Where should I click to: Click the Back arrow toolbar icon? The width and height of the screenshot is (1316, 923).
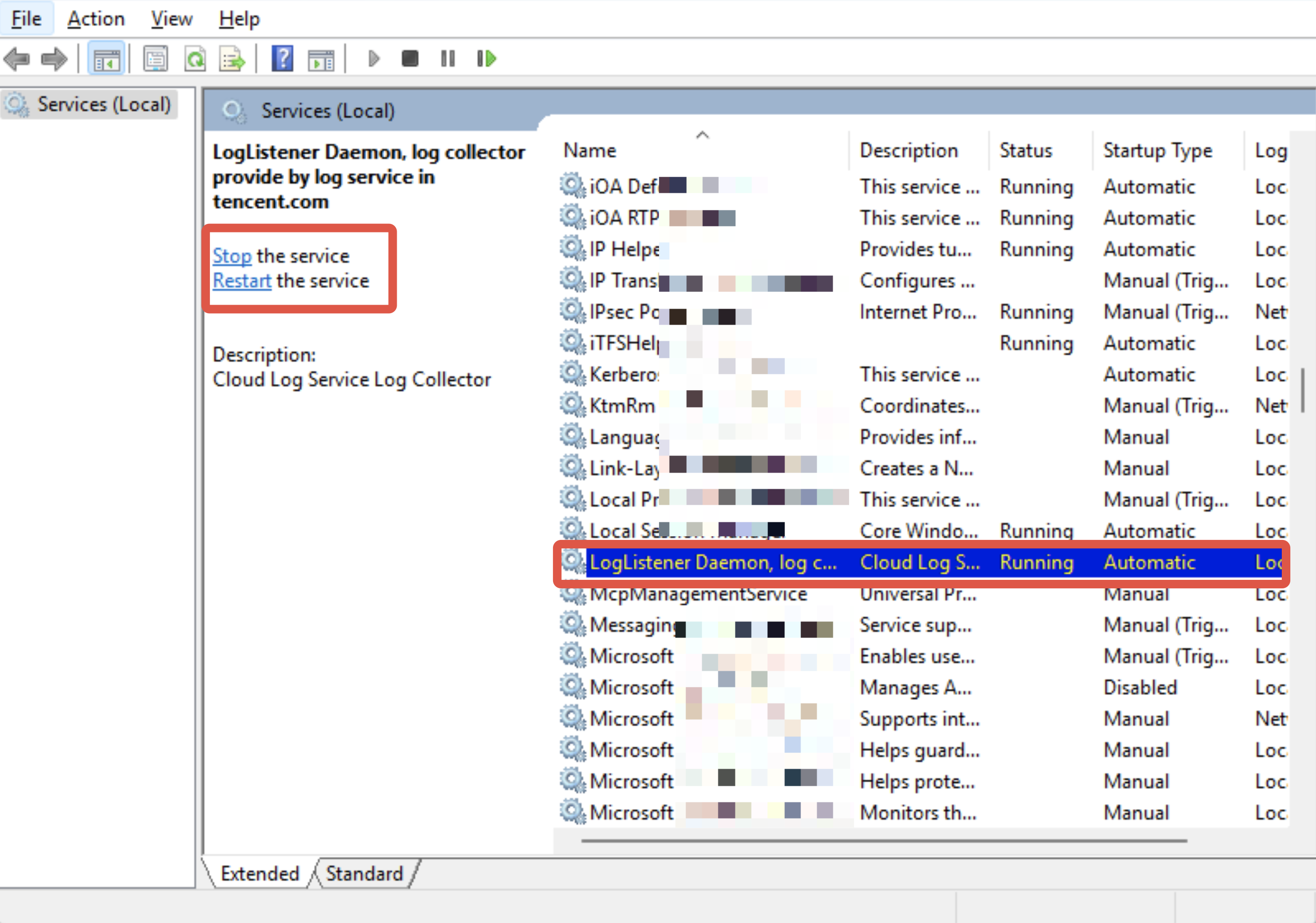point(17,58)
